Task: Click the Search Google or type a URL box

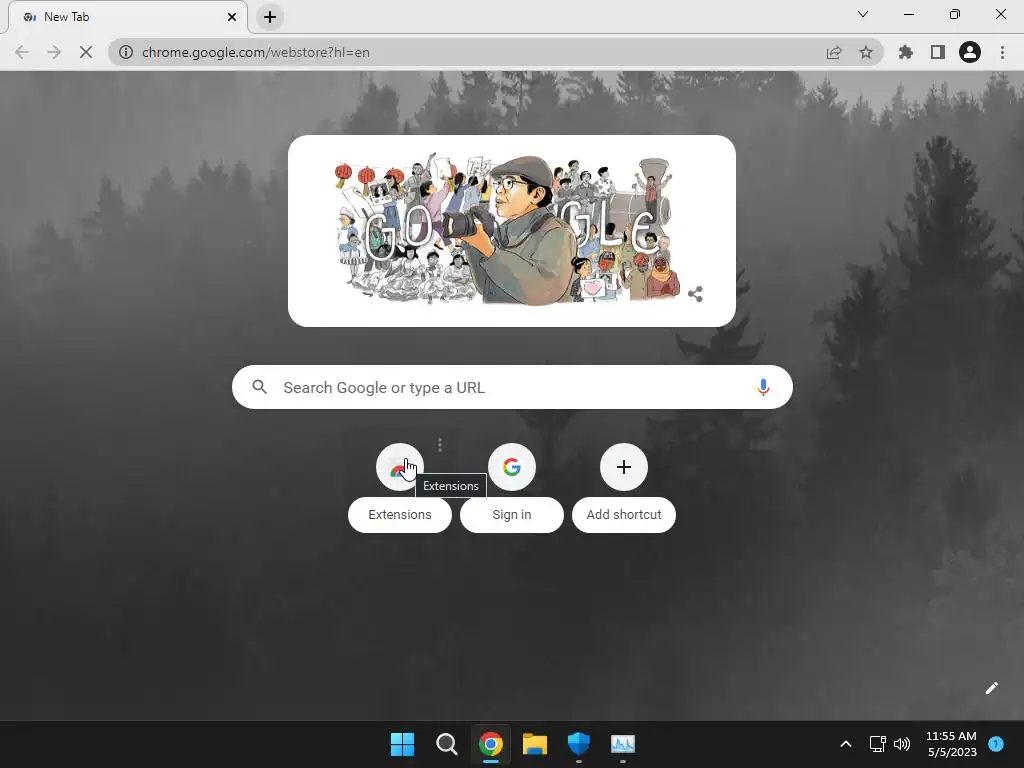Action: tap(512, 387)
